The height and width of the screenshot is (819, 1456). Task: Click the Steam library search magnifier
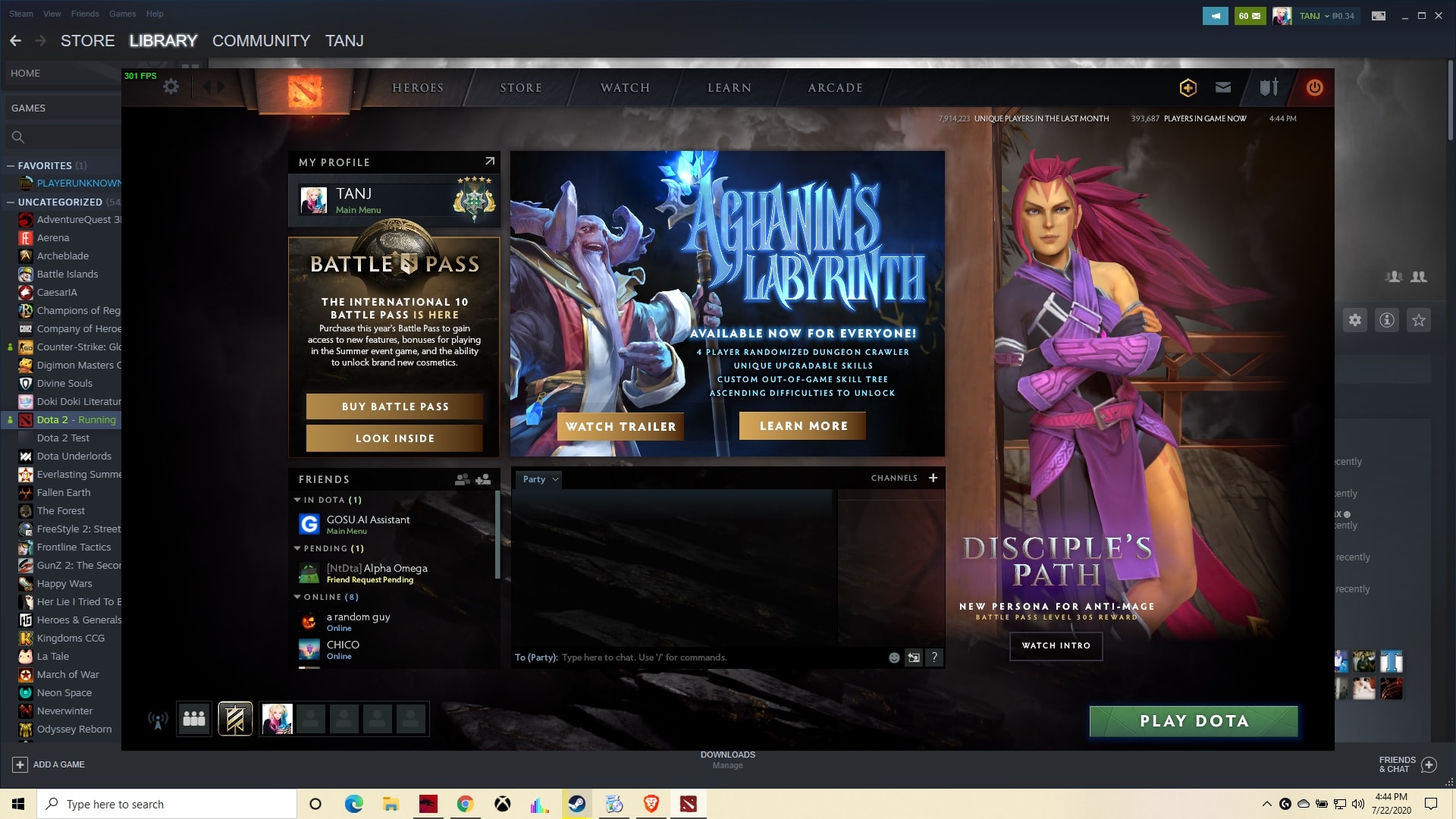pyautogui.click(x=18, y=137)
